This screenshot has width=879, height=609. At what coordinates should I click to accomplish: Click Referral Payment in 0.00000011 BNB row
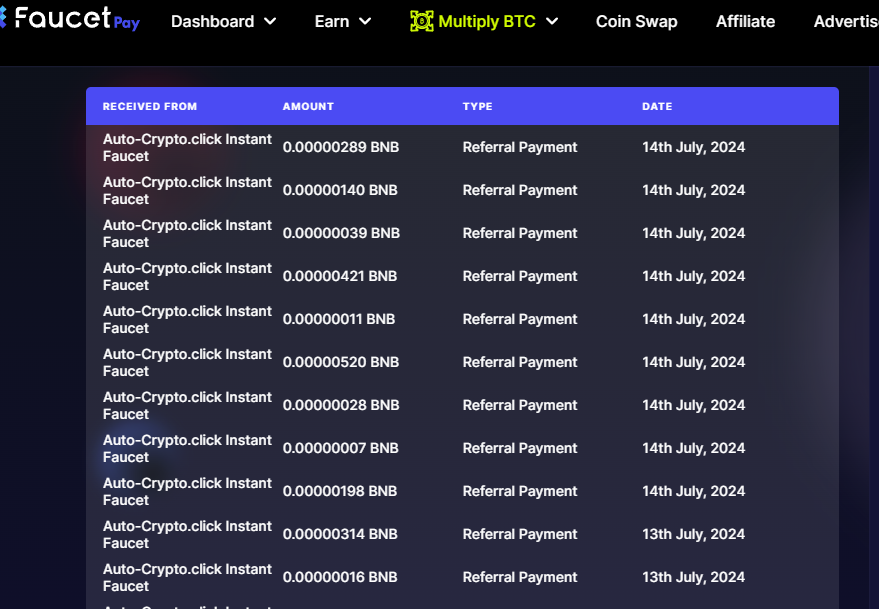pos(520,319)
